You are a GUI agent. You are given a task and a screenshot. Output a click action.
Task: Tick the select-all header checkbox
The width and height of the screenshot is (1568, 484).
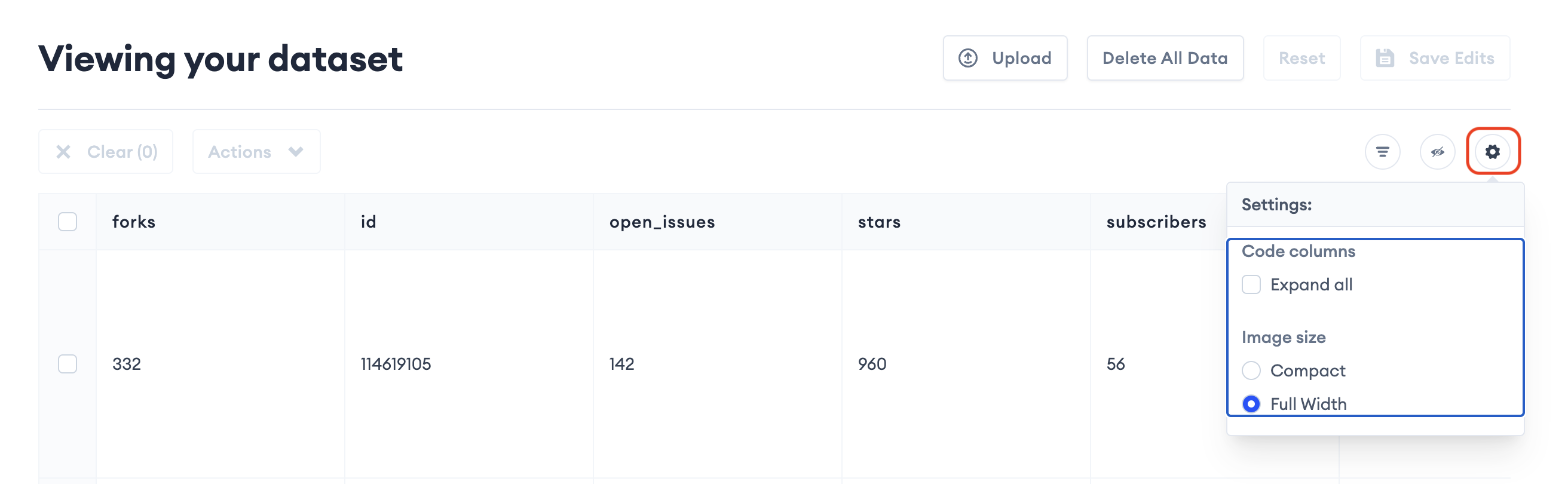68,222
